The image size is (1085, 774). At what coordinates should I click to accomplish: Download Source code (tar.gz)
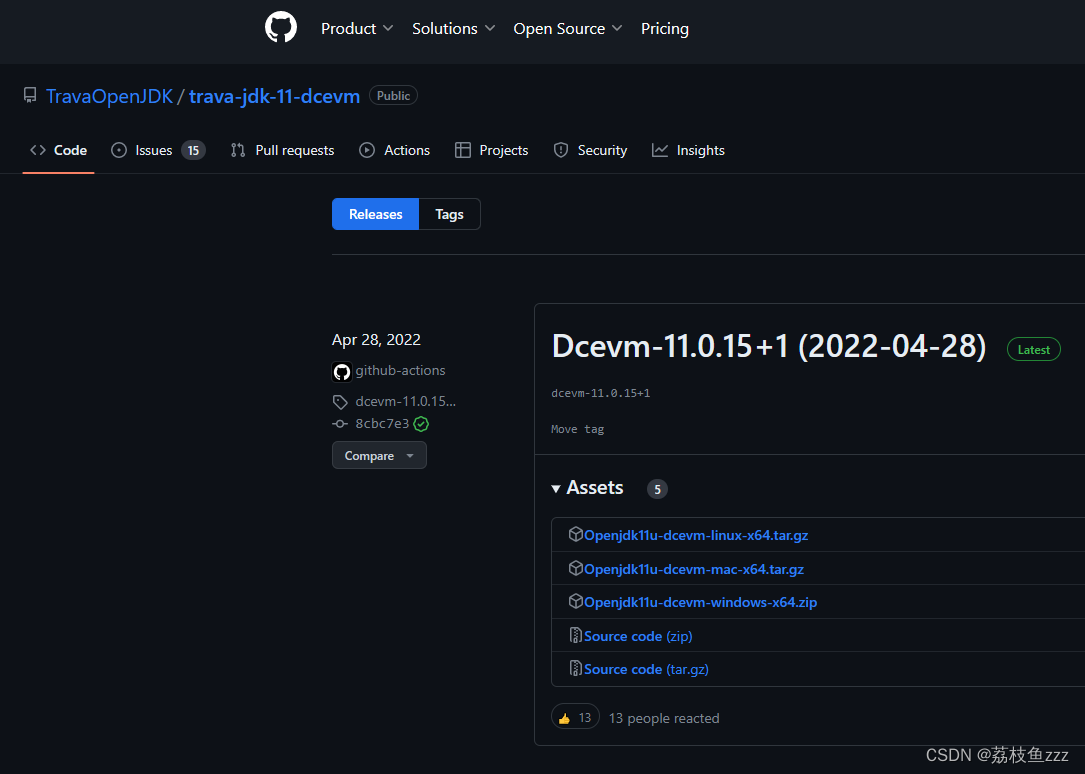(x=646, y=670)
